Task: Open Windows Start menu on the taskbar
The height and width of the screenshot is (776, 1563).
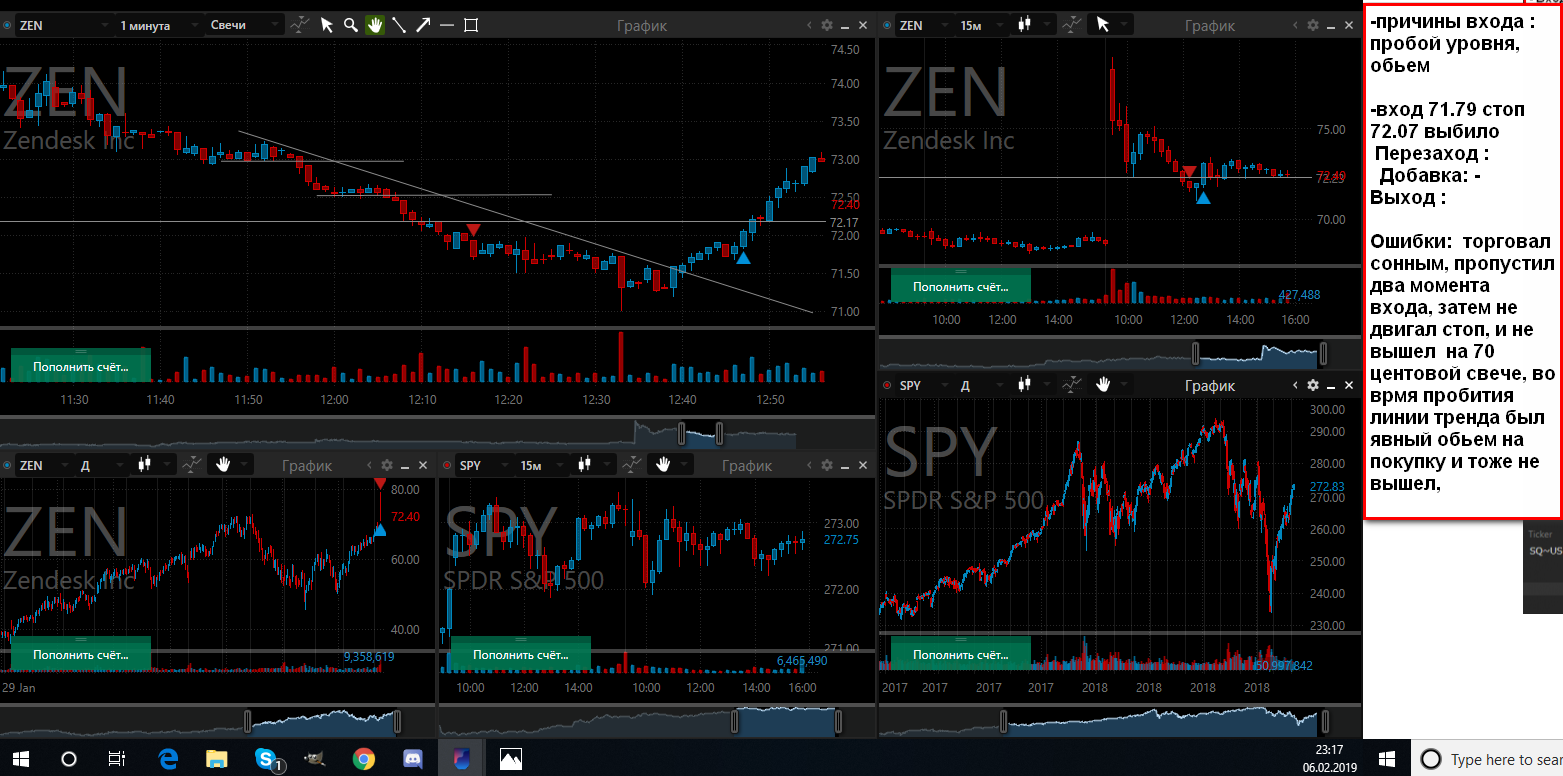Action: (x=20, y=759)
